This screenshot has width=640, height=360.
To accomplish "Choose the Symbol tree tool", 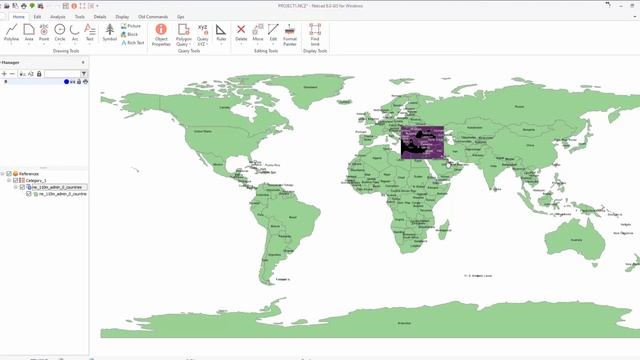I will click(109, 32).
